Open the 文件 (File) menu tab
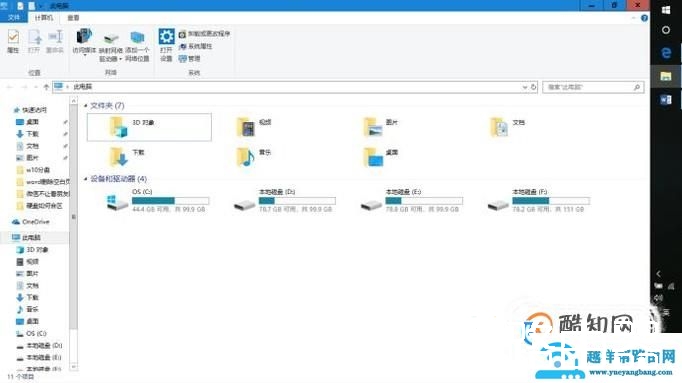The height and width of the screenshot is (383, 682). [x=14, y=17]
